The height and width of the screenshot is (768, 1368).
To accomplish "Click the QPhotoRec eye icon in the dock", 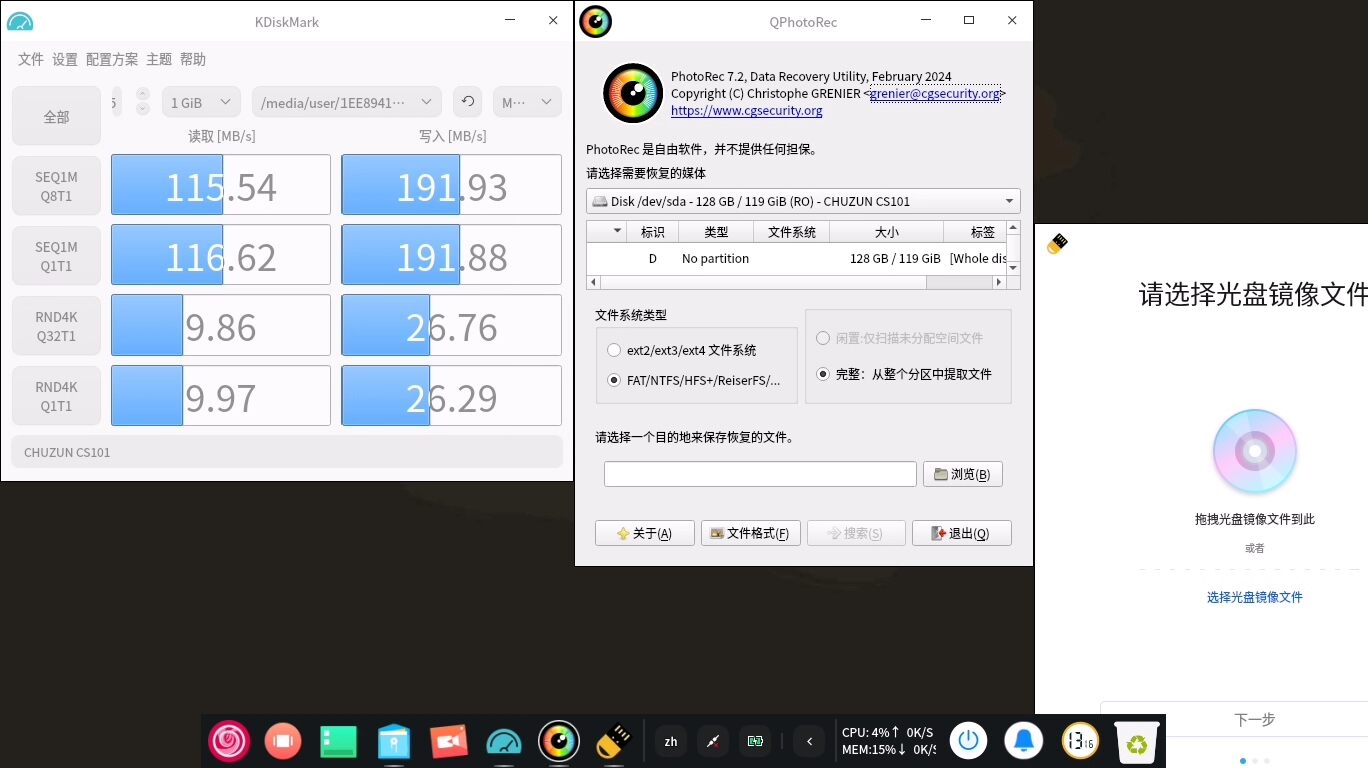I will [559, 741].
